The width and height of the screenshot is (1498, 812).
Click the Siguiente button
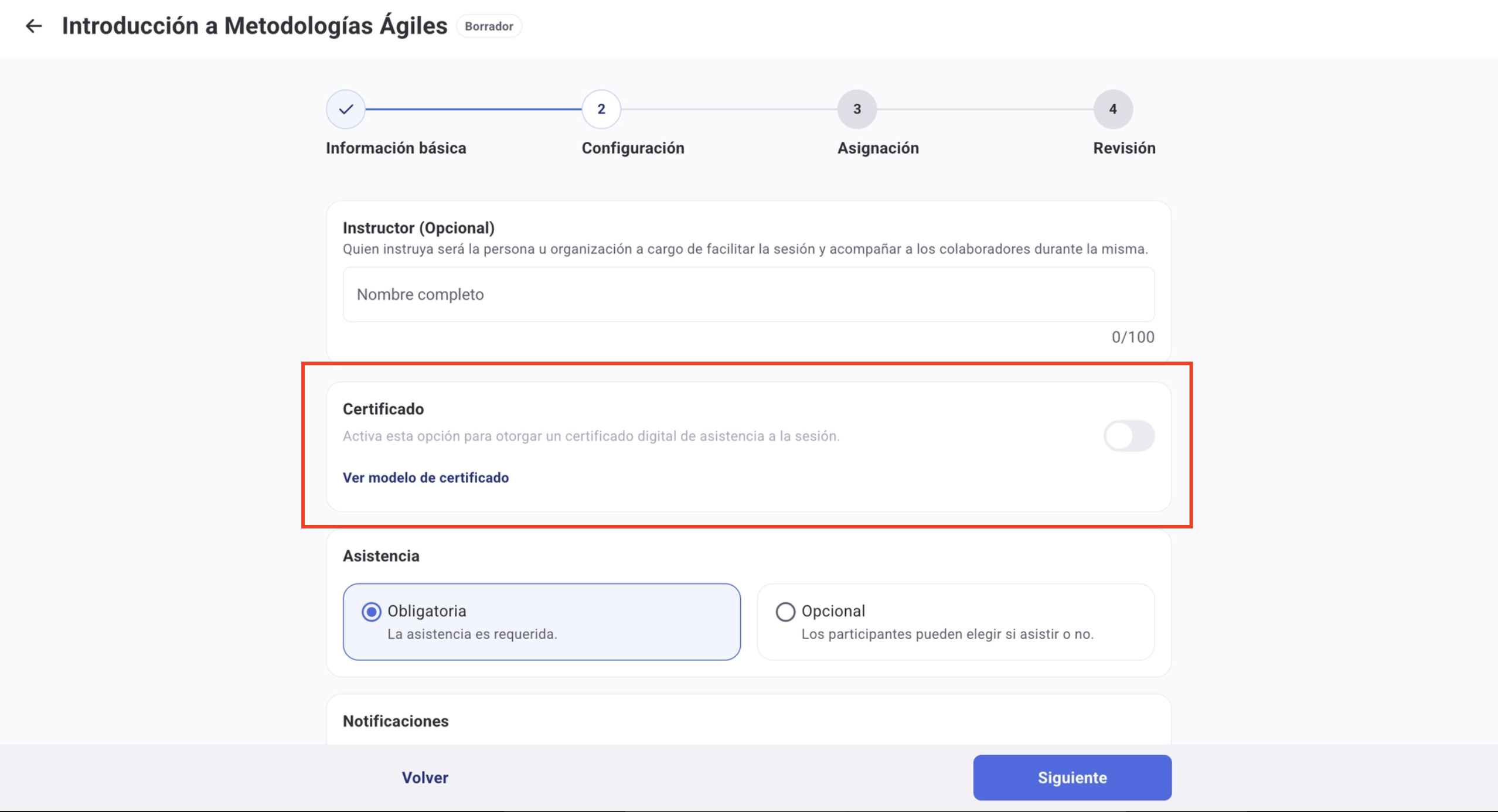pyautogui.click(x=1072, y=777)
